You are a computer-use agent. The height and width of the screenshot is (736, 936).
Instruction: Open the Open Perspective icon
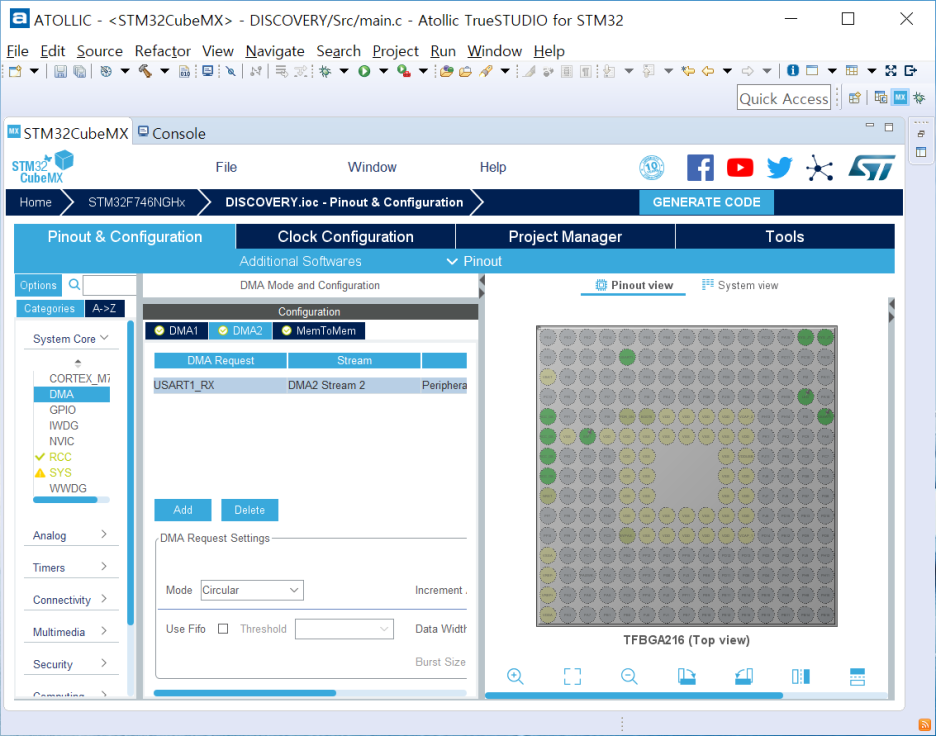[x=855, y=97]
